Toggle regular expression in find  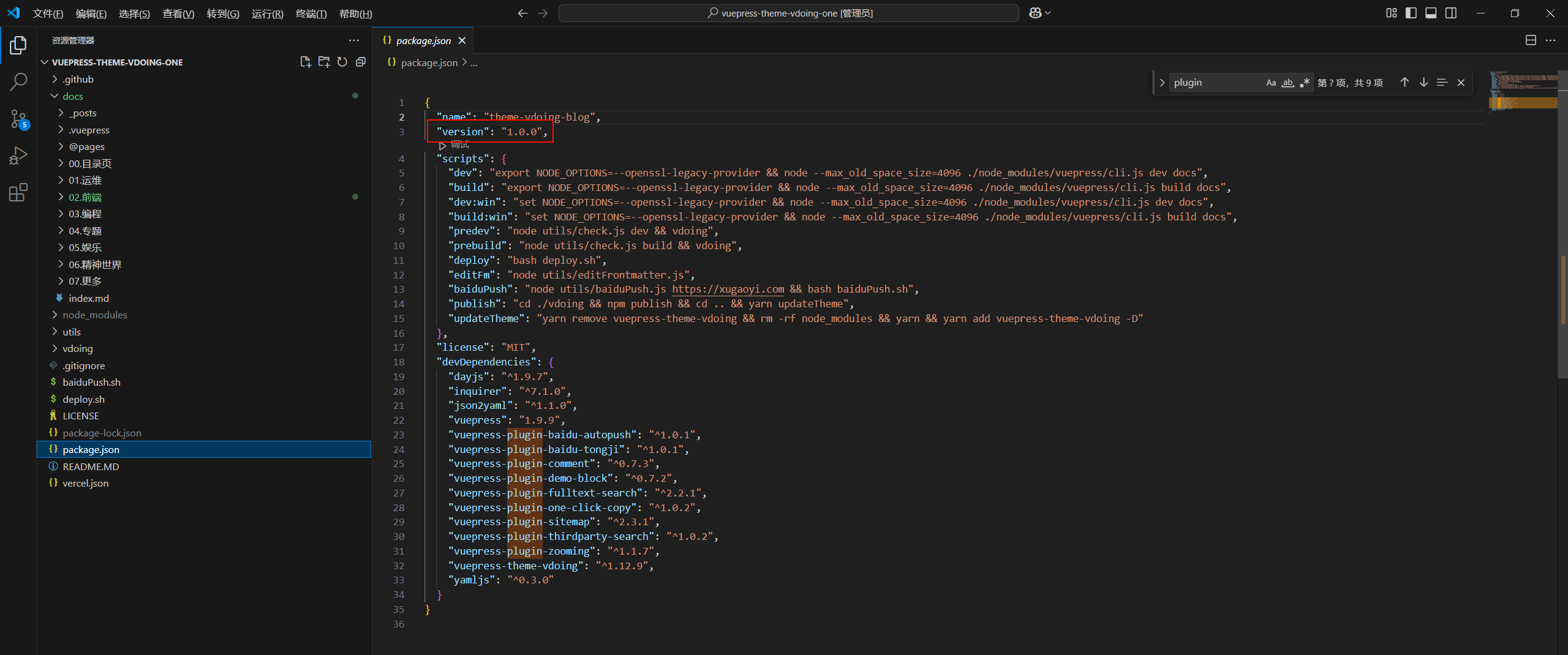1305,83
